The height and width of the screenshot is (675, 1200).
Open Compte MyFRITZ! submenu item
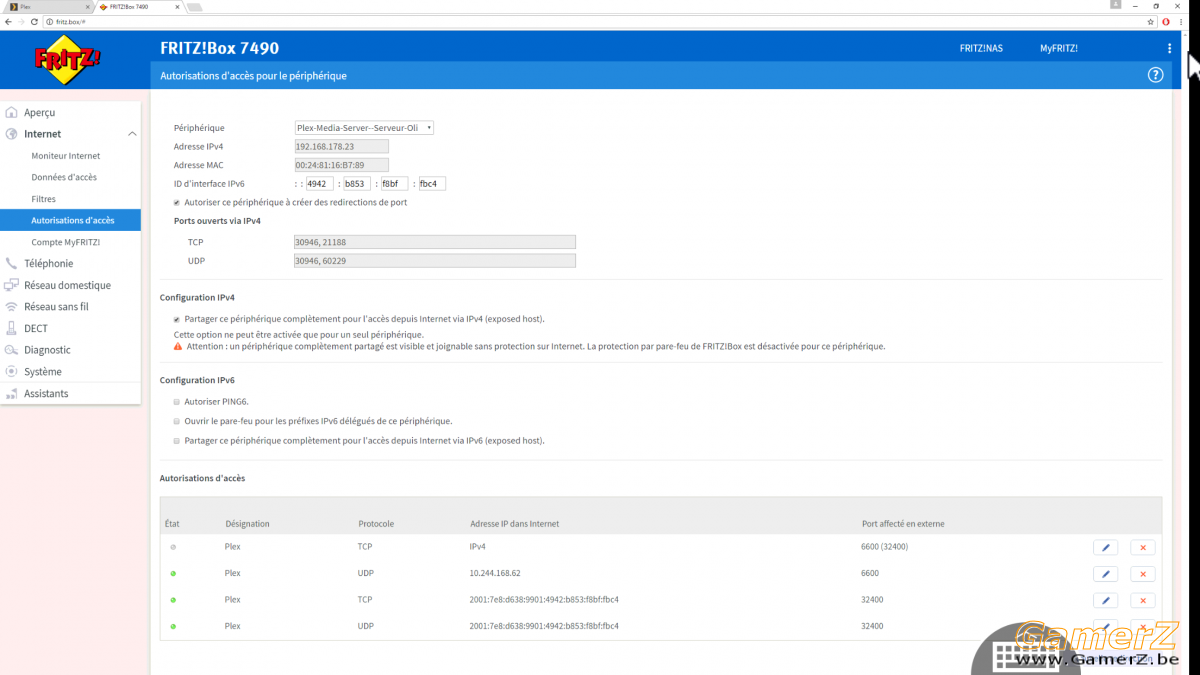pos(66,242)
